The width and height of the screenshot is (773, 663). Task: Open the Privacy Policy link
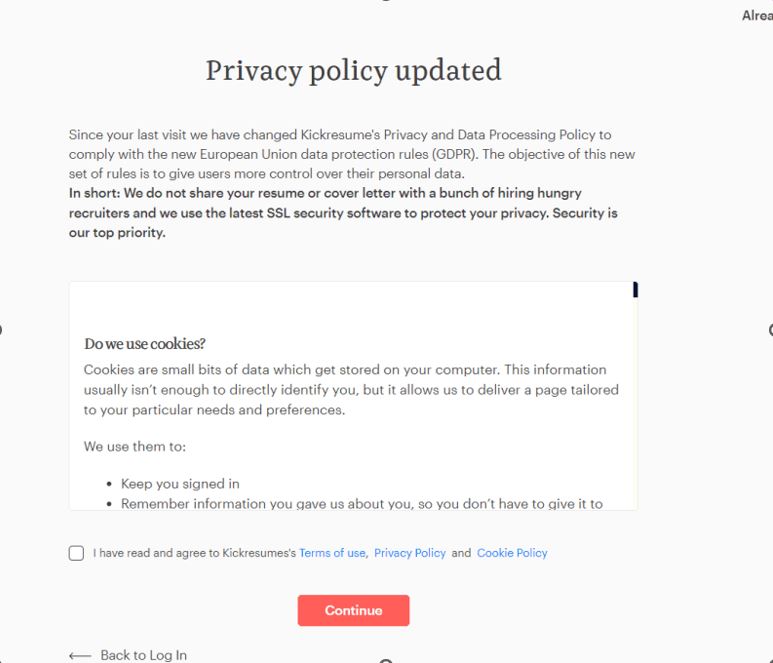point(410,553)
